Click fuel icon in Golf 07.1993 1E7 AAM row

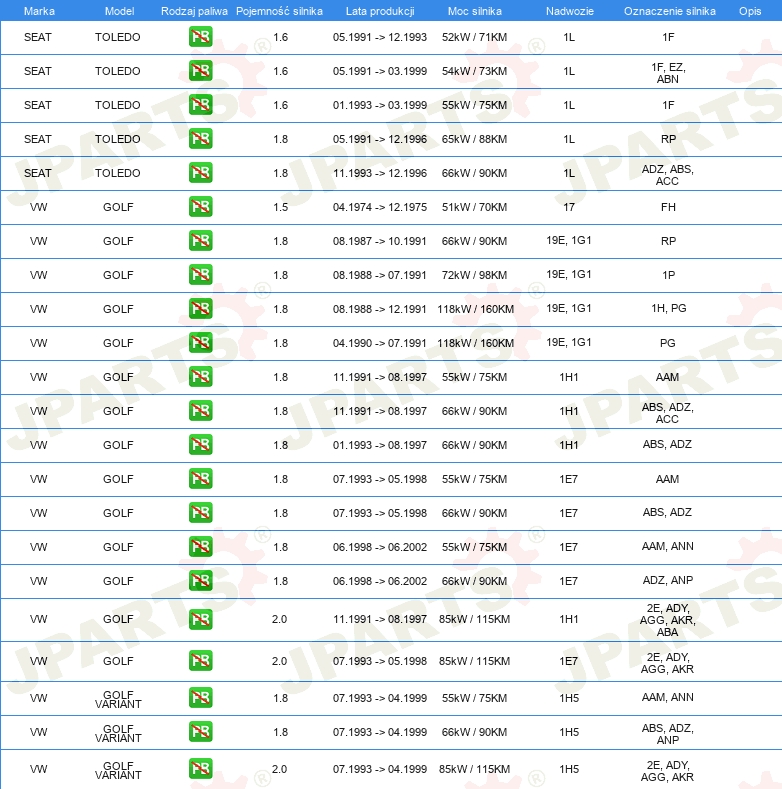200,478
